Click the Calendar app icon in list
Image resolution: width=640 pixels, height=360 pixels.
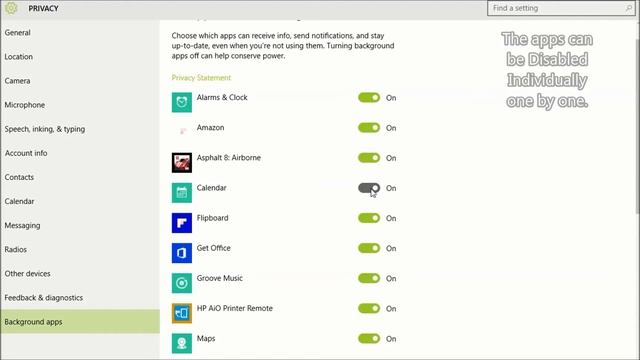coord(182,193)
